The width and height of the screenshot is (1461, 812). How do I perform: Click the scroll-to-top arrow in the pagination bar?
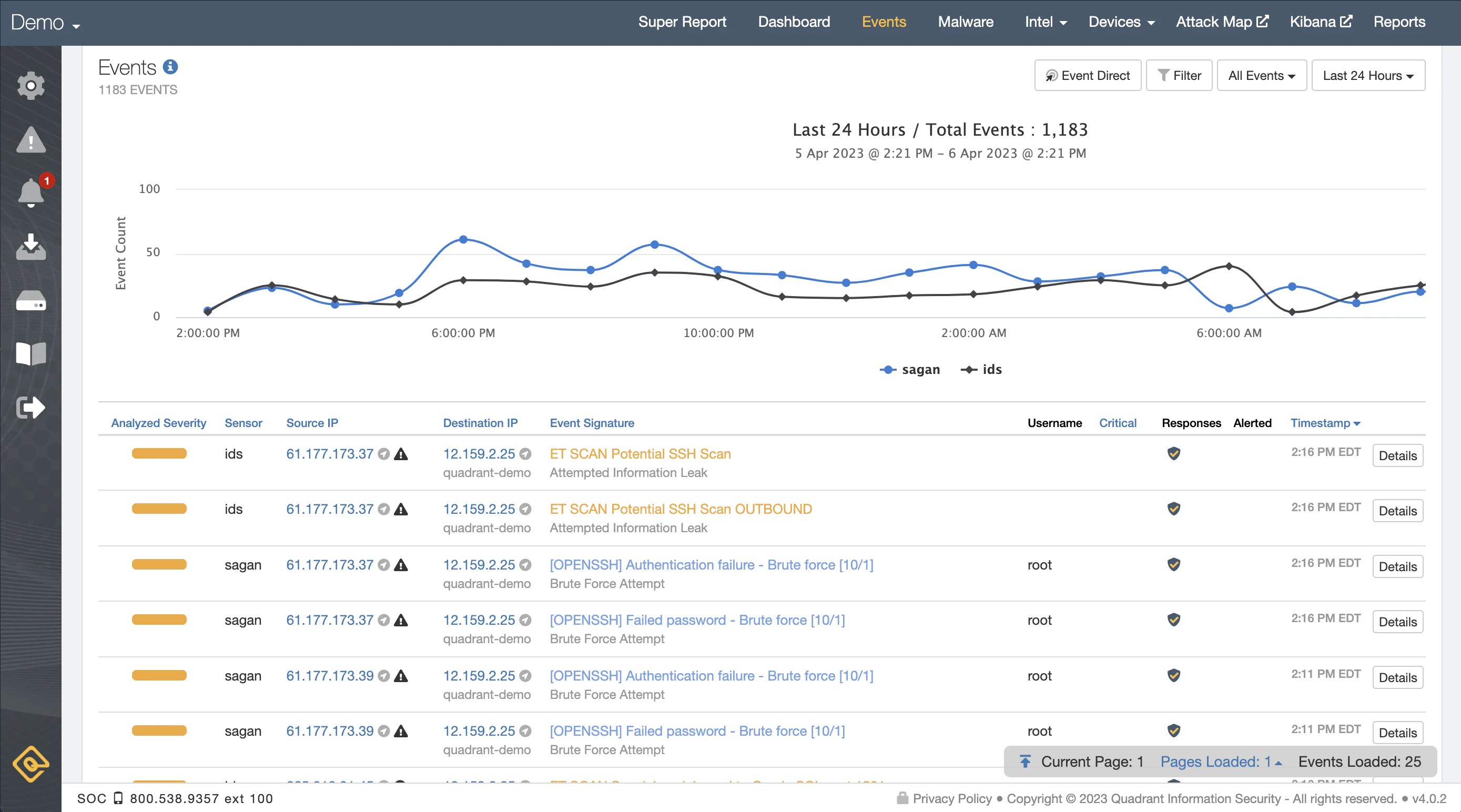click(1026, 762)
